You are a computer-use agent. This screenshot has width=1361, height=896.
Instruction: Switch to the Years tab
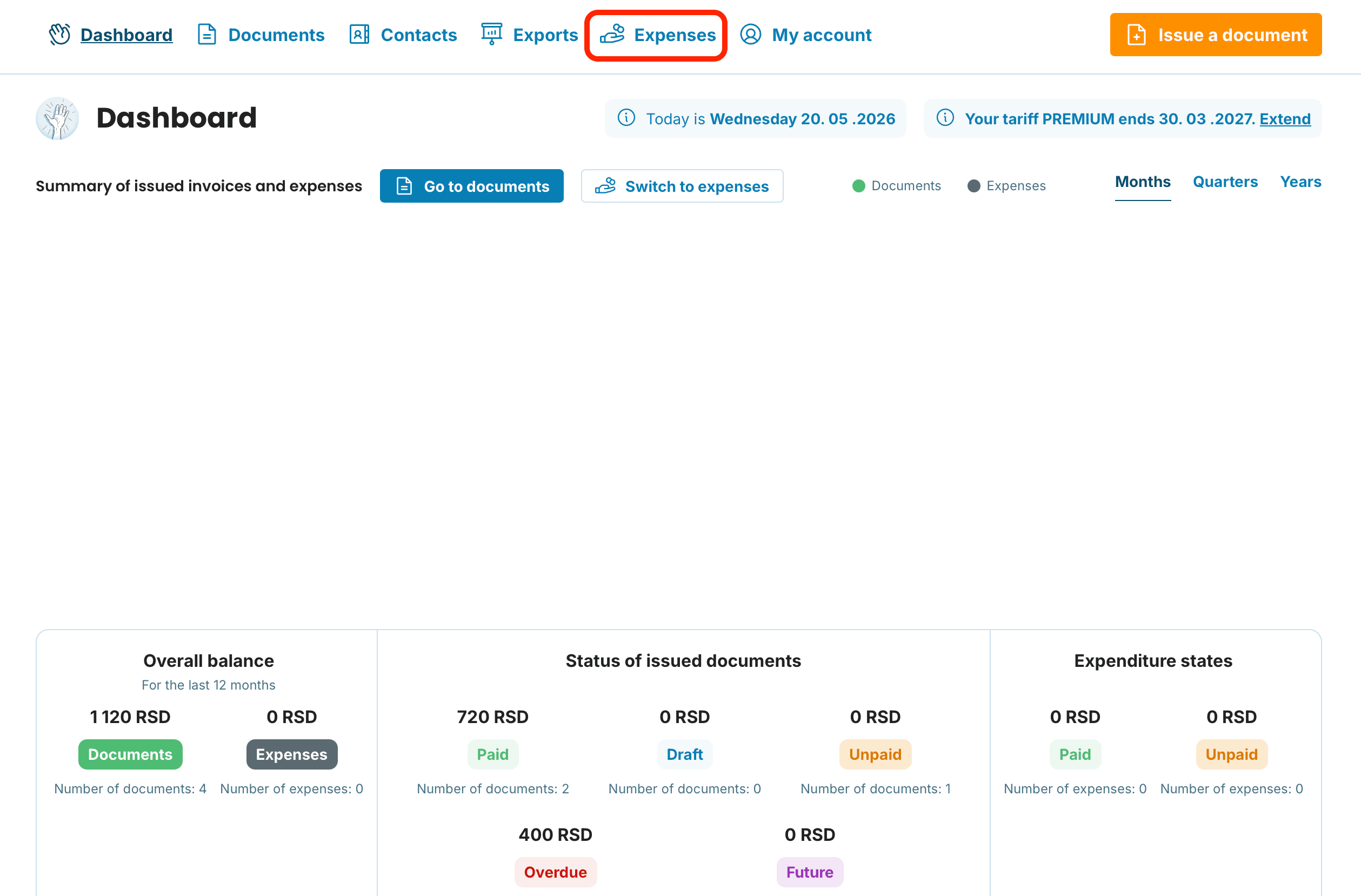point(1300,182)
